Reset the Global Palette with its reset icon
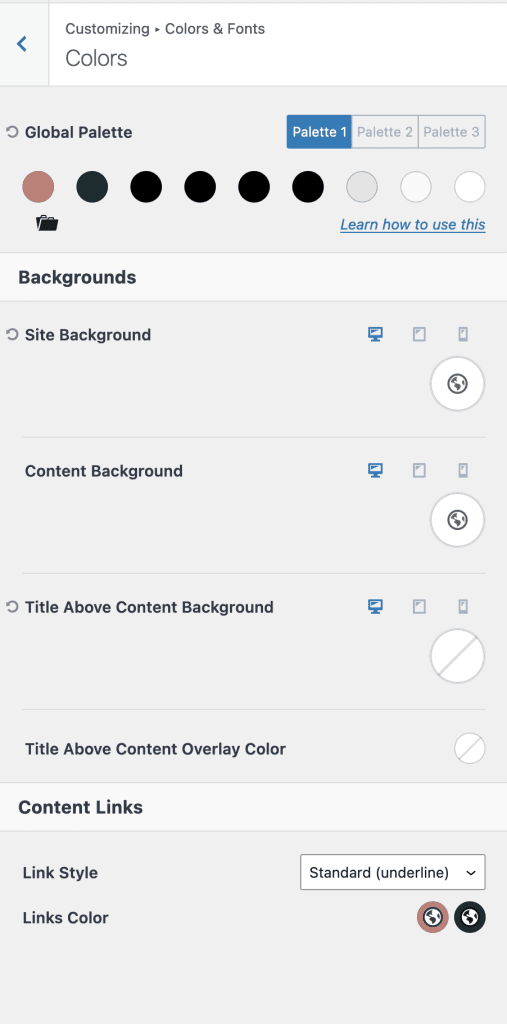The height and width of the screenshot is (1024, 507). (x=12, y=132)
